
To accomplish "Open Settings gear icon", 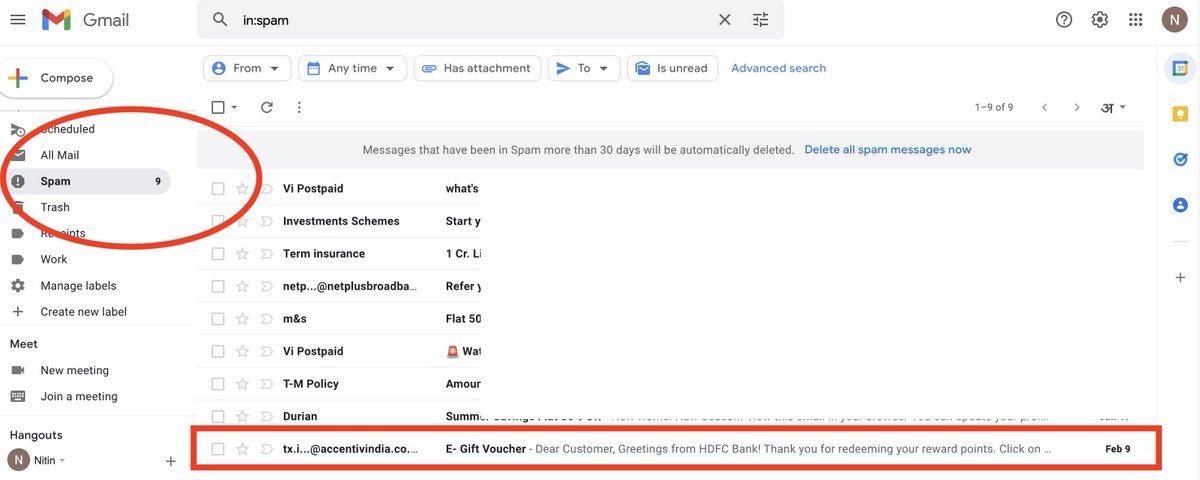I will click(1100, 20).
